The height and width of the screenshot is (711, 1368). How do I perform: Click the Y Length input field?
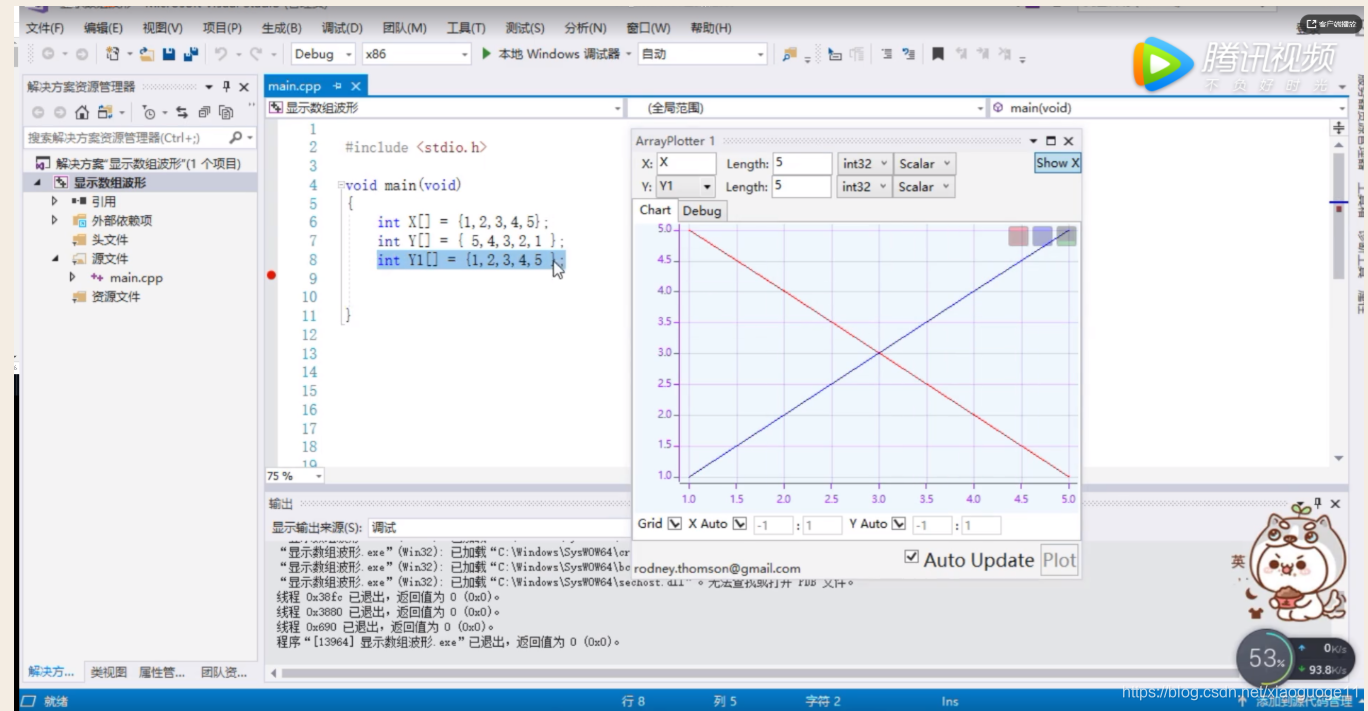(802, 187)
